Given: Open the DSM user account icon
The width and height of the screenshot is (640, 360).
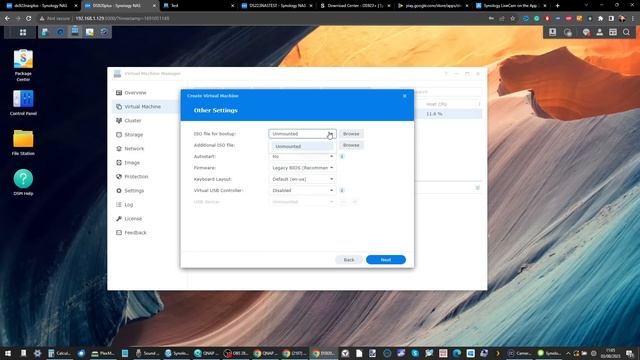Looking at the screenshot, I should tap(599, 32).
